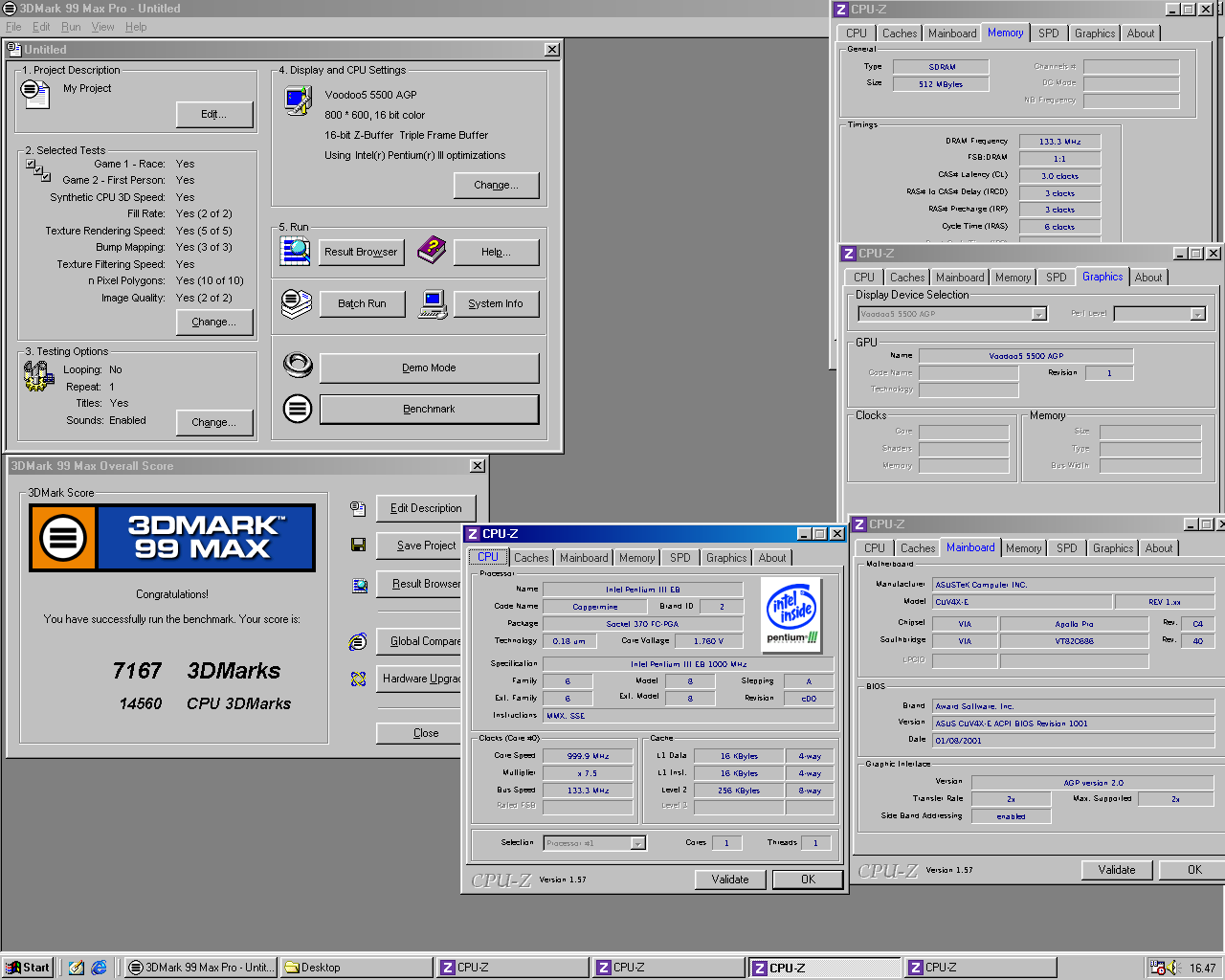
Task: Click the Batch Run stacked pages icon
Action: click(x=297, y=303)
